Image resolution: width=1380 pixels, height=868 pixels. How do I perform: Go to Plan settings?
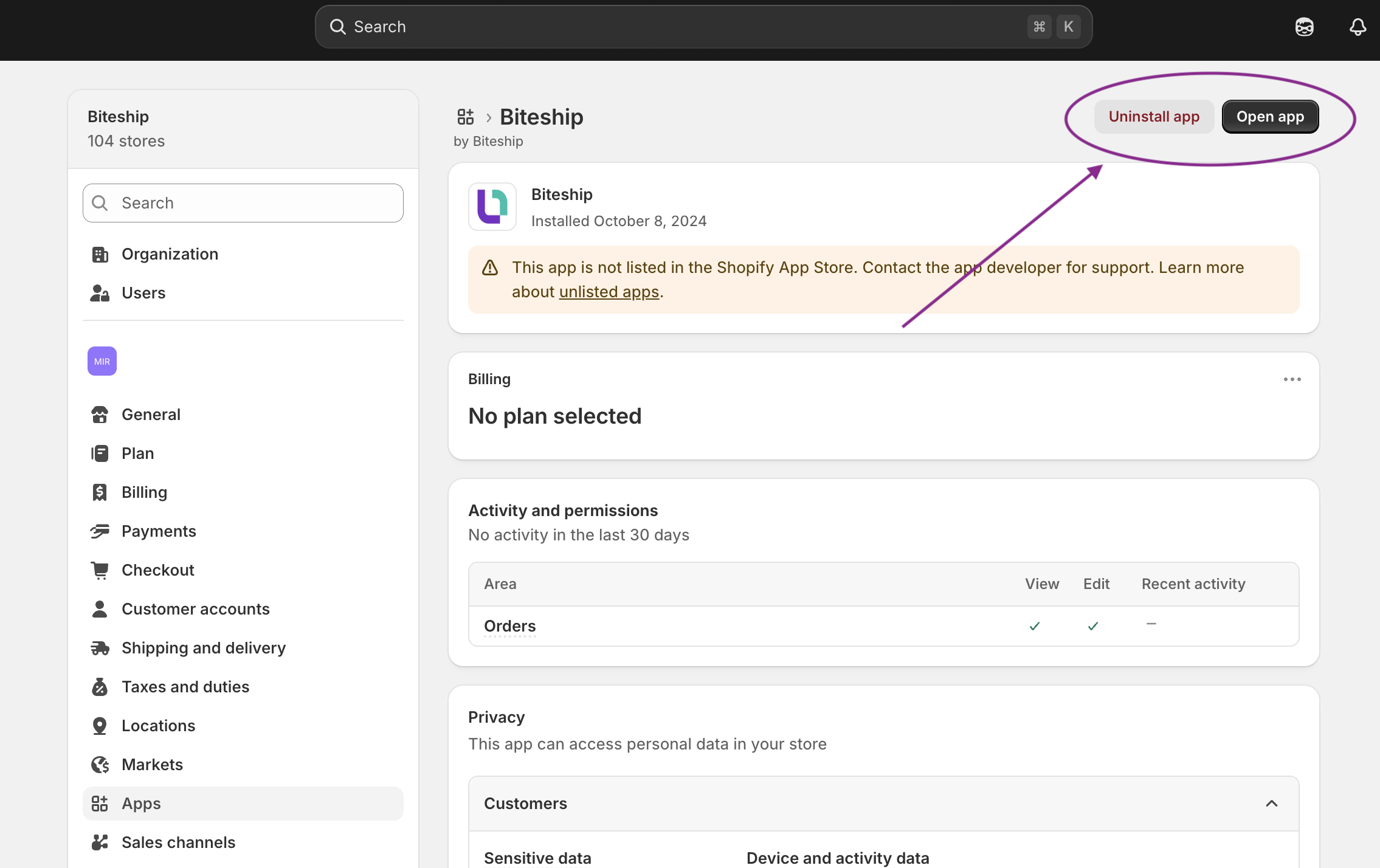coord(243,453)
